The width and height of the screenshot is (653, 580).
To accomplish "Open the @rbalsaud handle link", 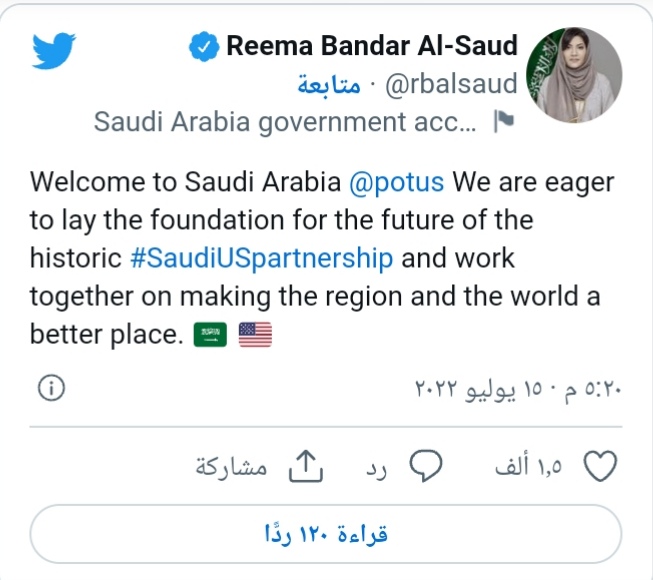I will pos(451,83).
